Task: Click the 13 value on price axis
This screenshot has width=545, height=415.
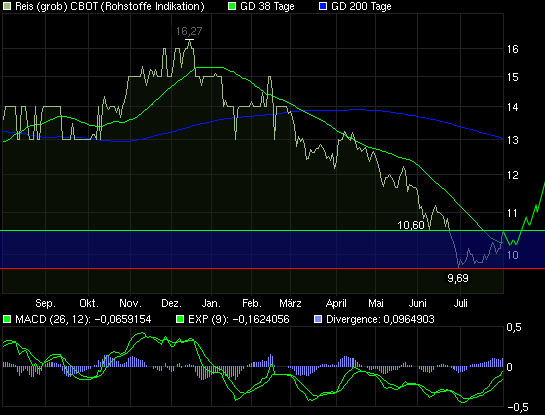Action: point(512,140)
